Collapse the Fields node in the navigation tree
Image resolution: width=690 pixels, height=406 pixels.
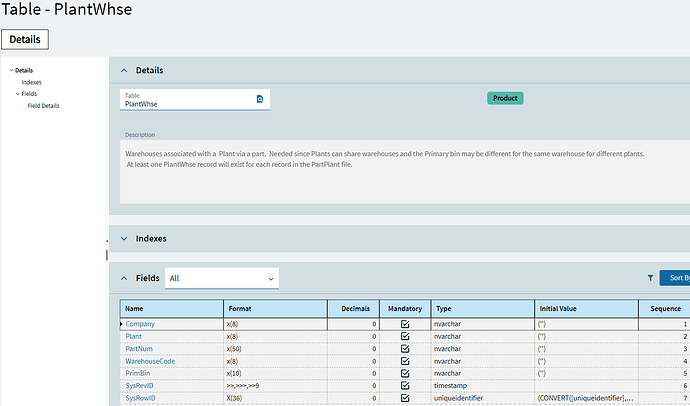pos(18,94)
